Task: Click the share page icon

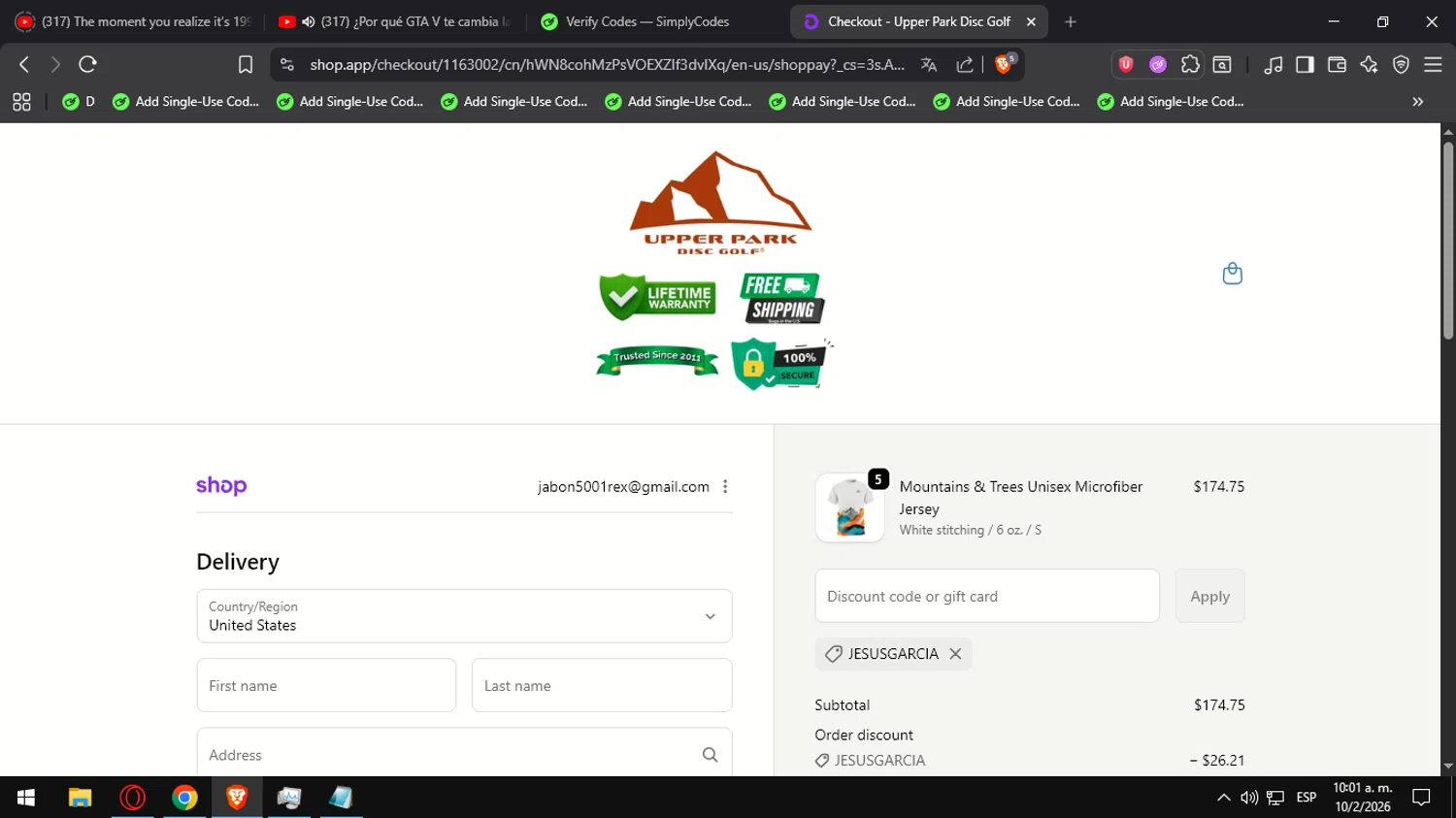Action: pyautogui.click(x=965, y=64)
